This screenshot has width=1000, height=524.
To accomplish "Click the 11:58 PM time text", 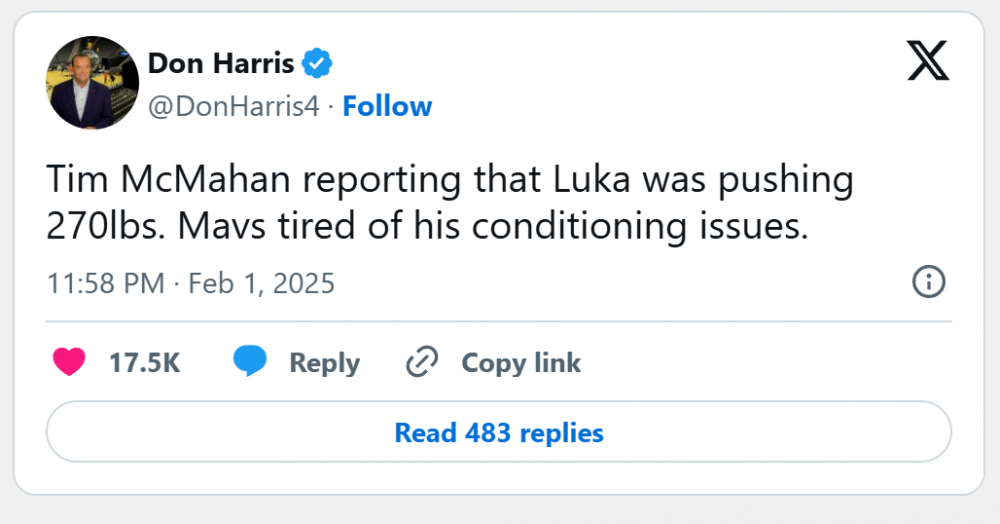I will (x=106, y=283).
